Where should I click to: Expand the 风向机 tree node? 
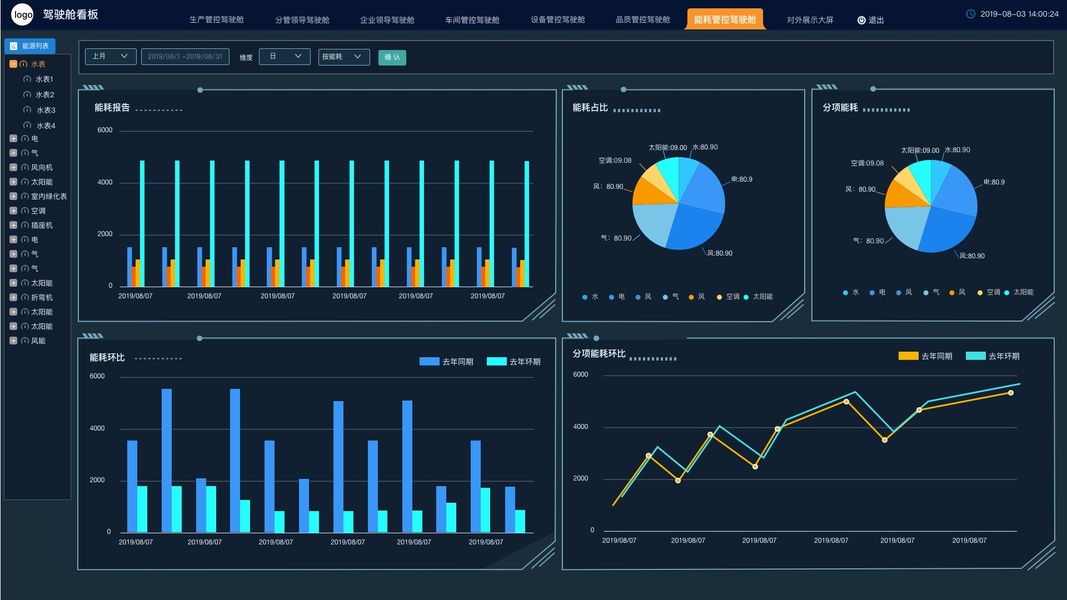coord(13,167)
